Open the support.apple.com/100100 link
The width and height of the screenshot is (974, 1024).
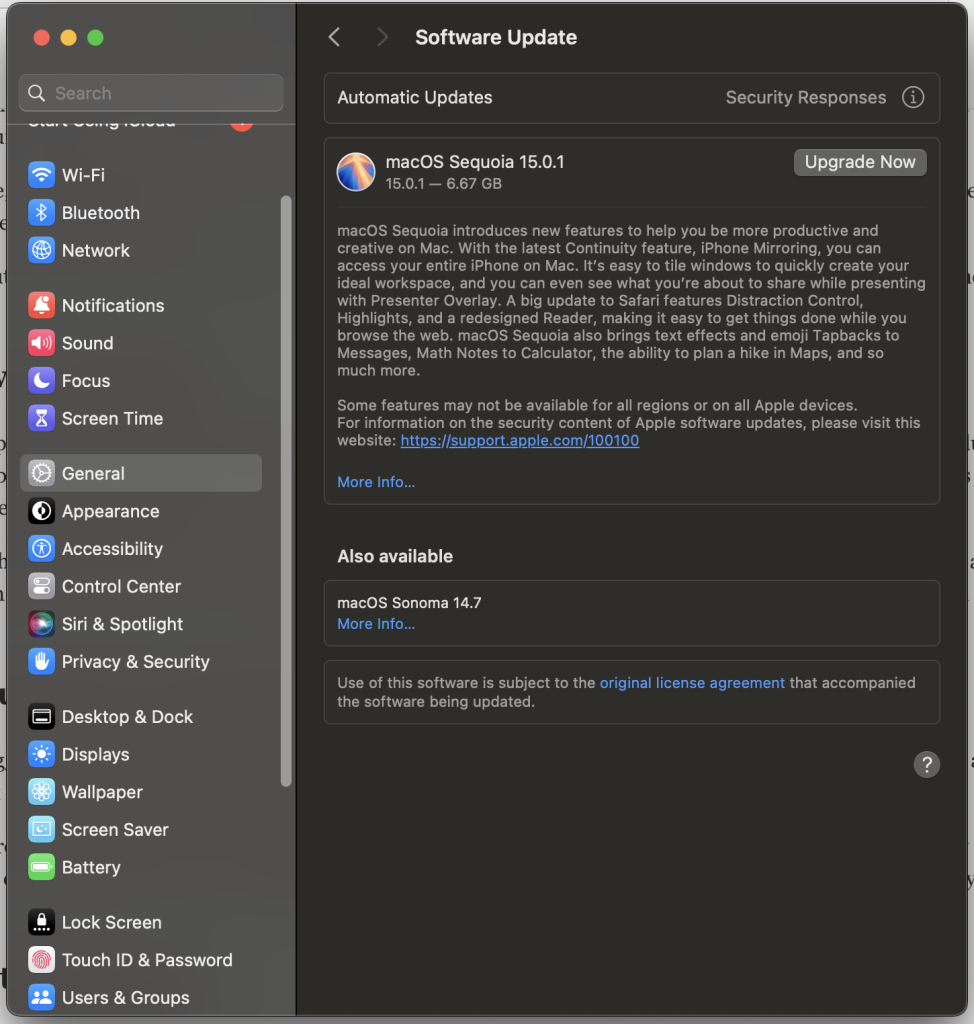tap(520, 440)
